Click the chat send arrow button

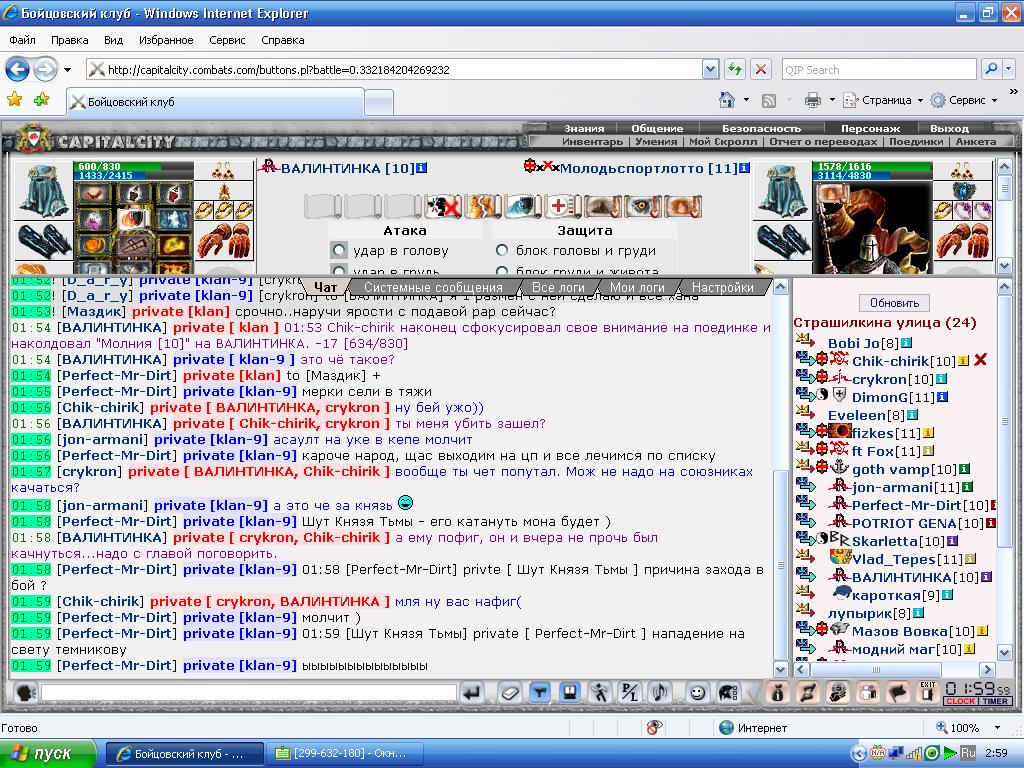click(472, 692)
